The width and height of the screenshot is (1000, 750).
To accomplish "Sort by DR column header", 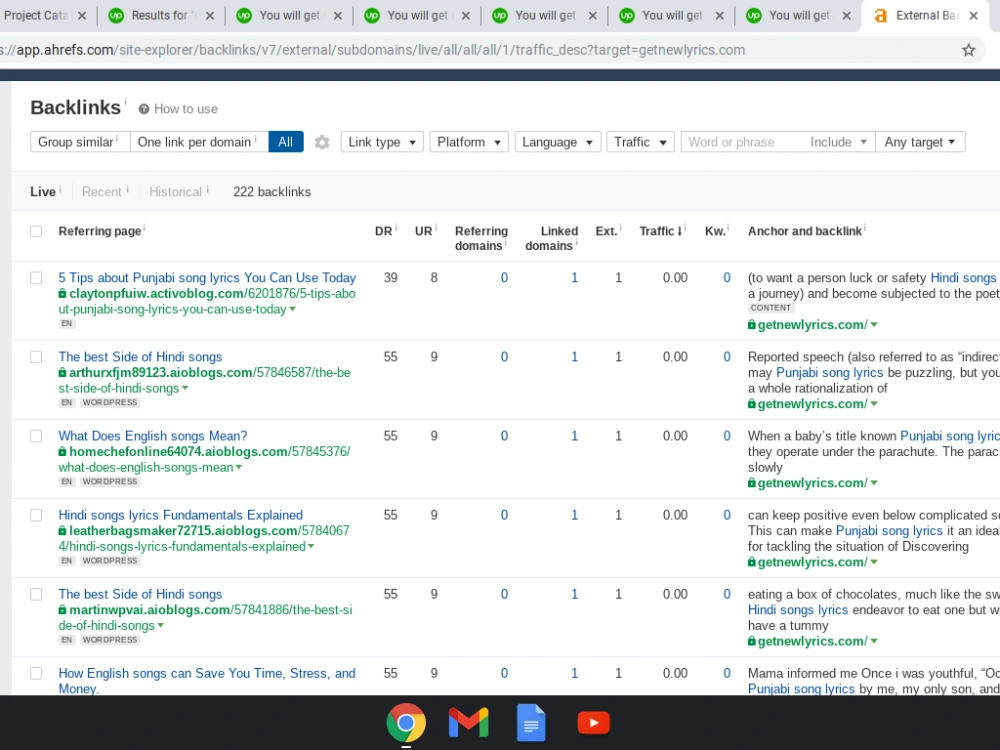I will pos(383,231).
